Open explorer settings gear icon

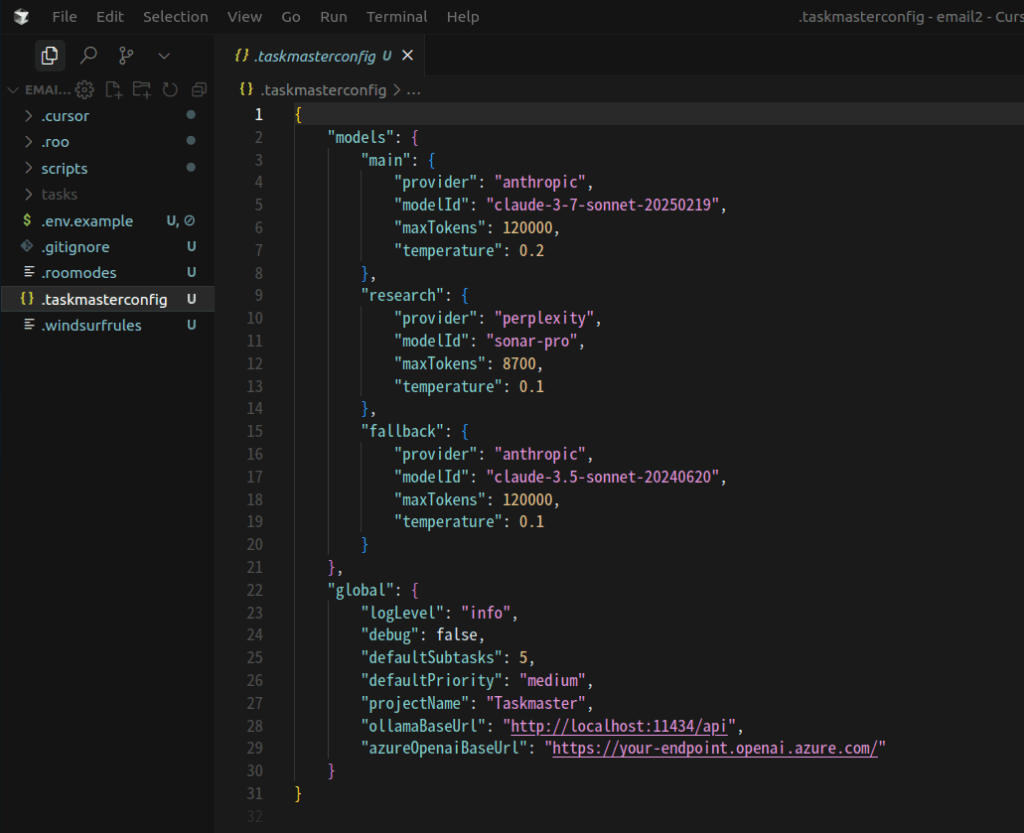tap(84, 89)
